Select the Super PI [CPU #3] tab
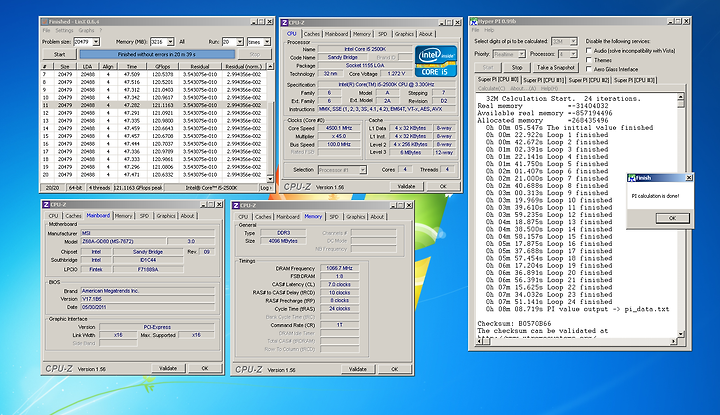Image resolution: width=720 pixels, height=415 pixels. (x=635, y=80)
